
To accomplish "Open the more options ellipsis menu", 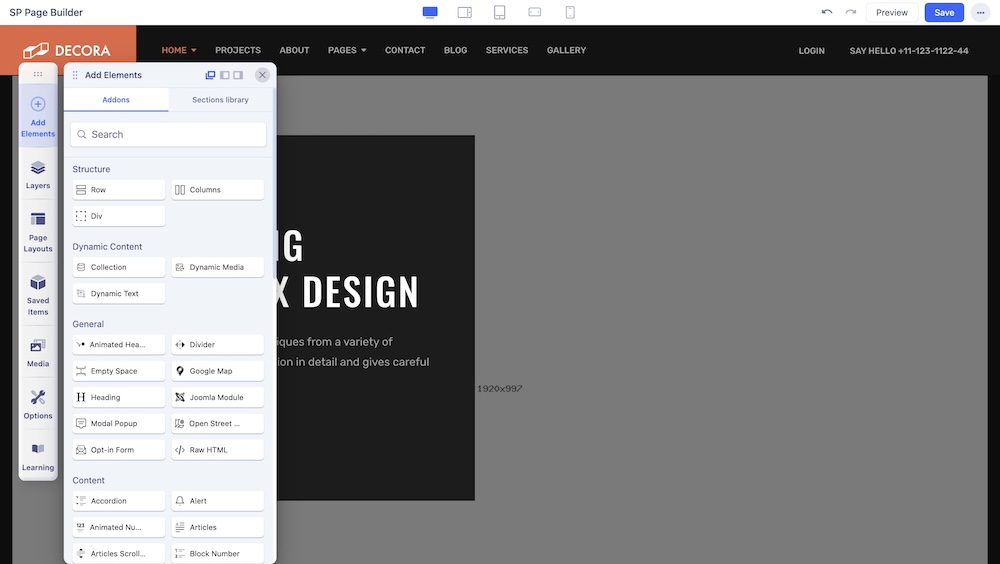I will point(980,12).
